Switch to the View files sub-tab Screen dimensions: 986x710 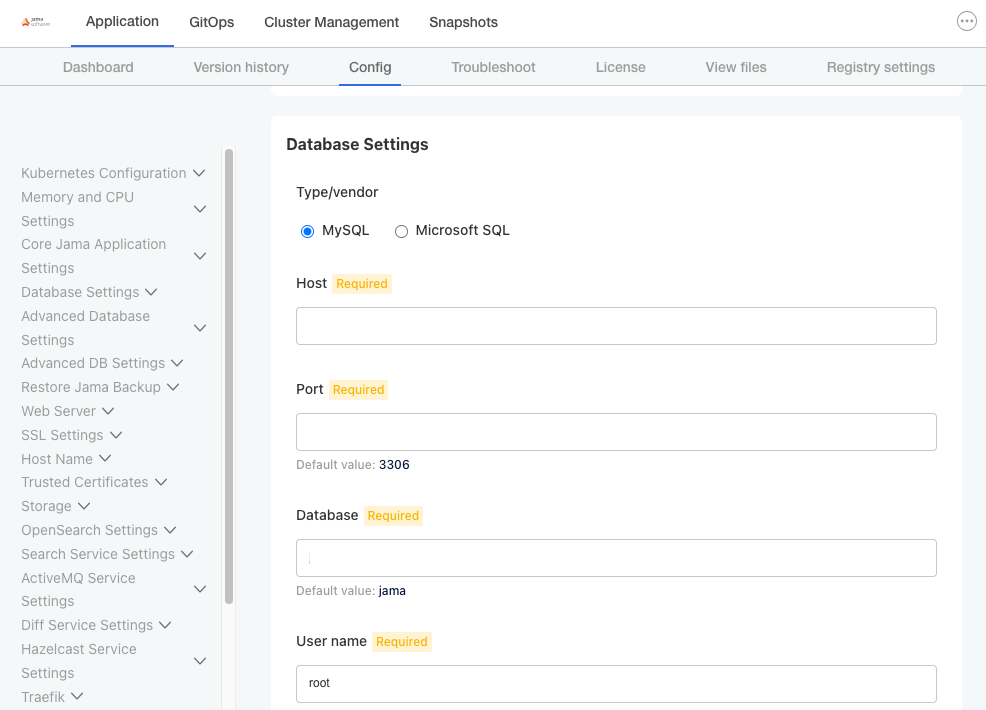point(736,67)
